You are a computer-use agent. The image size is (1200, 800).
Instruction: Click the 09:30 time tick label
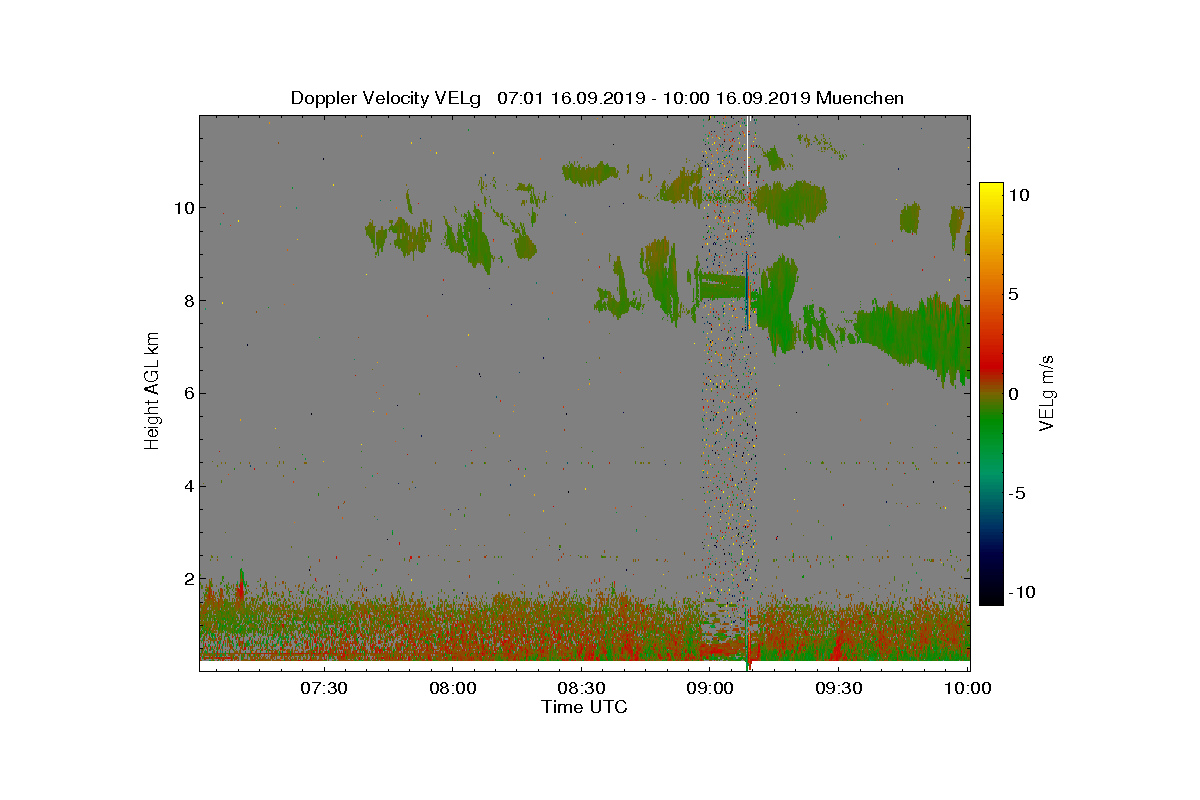click(x=838, y=689)
